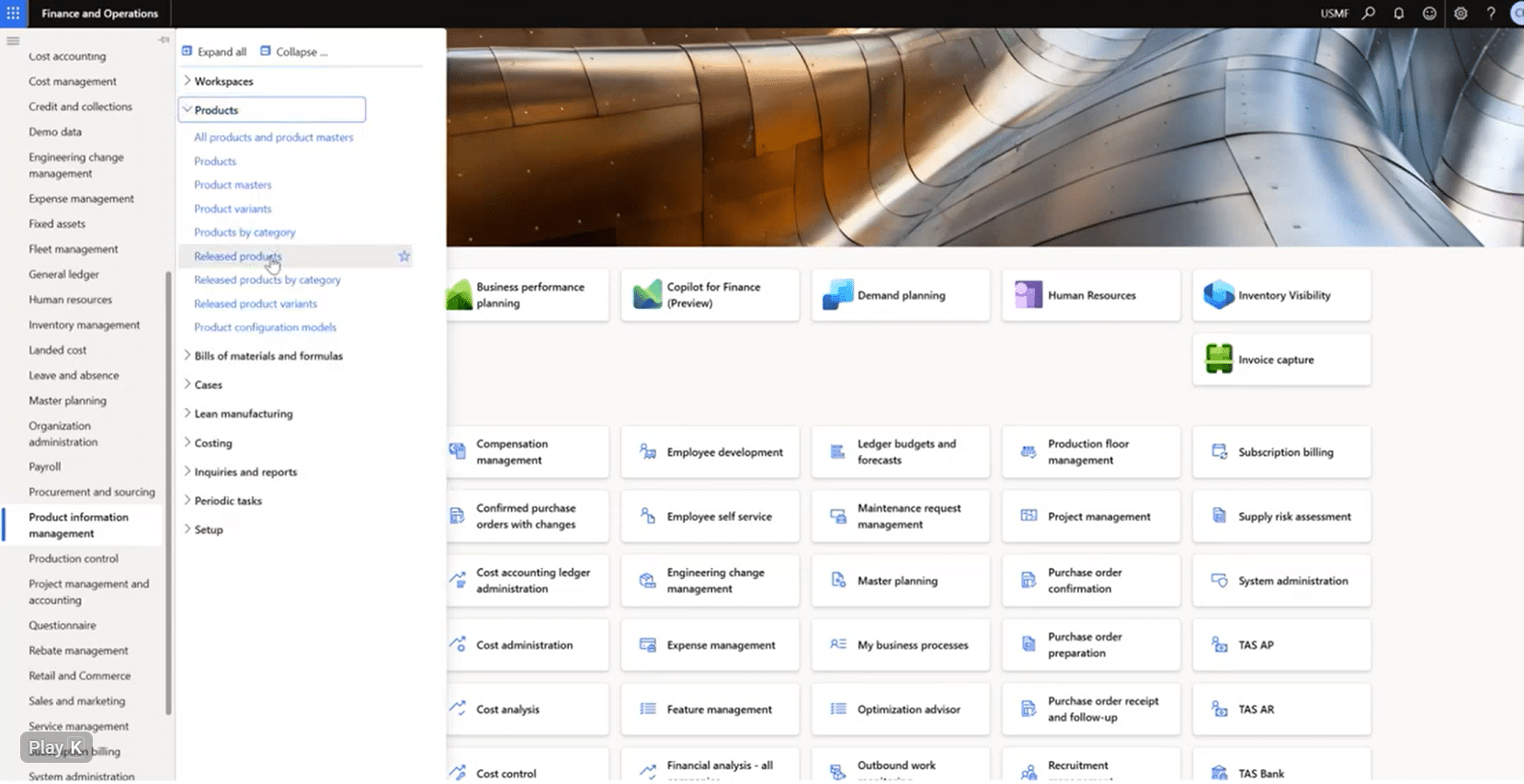The height and width of the screenshot is (784, 1524).
Task: Click the search magnifier icon in header
Action: (x=1369, y=14)
